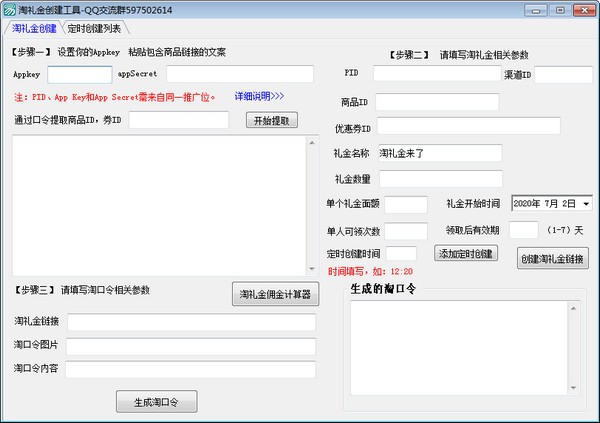Viewport: 600px width, 423px height.
Task: Focus the 渠道ID text field
Action: tap(563, 74)
